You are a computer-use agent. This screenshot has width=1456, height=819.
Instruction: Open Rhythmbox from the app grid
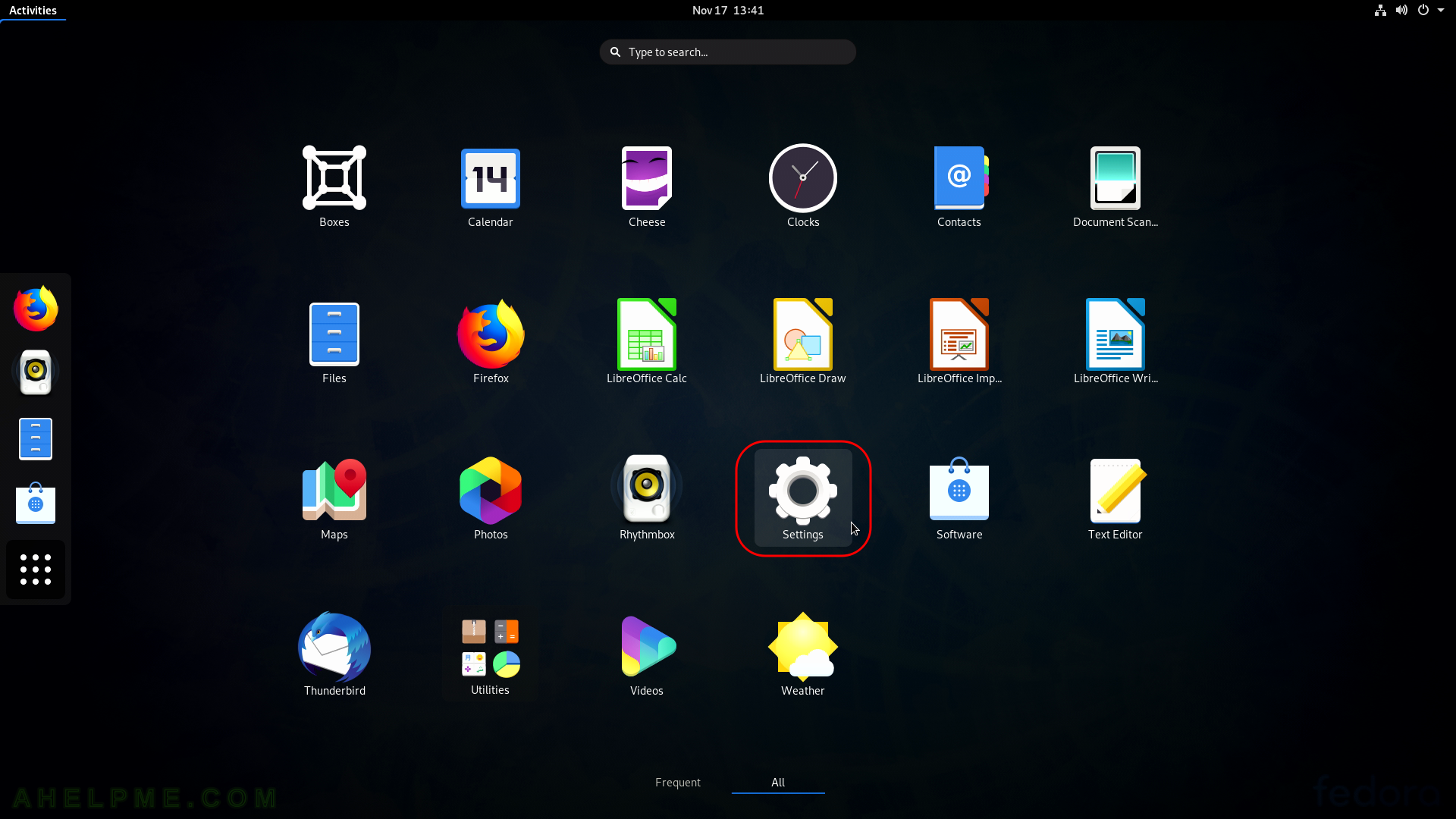tap(647, 499)
